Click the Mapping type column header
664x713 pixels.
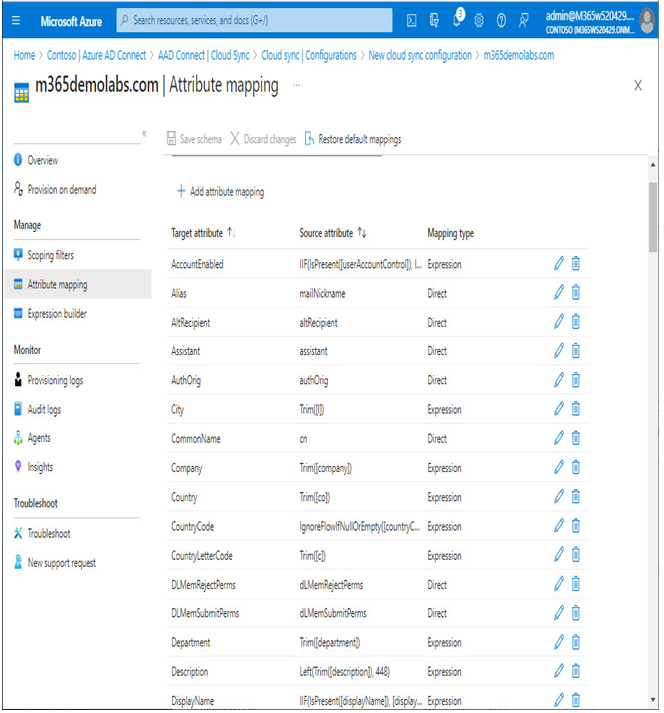pos(450,233)
